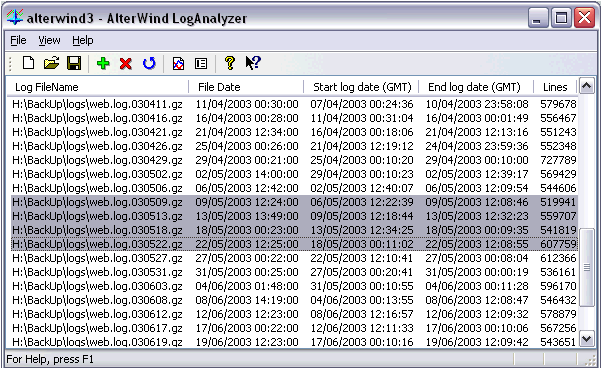602x368 pixels.
Task: Click the vertical scrollbar thumb
Action: point(586,267)
